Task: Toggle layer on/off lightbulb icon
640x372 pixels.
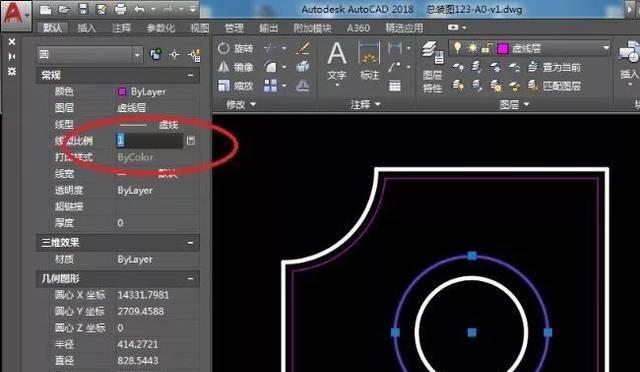Action: 458,48
